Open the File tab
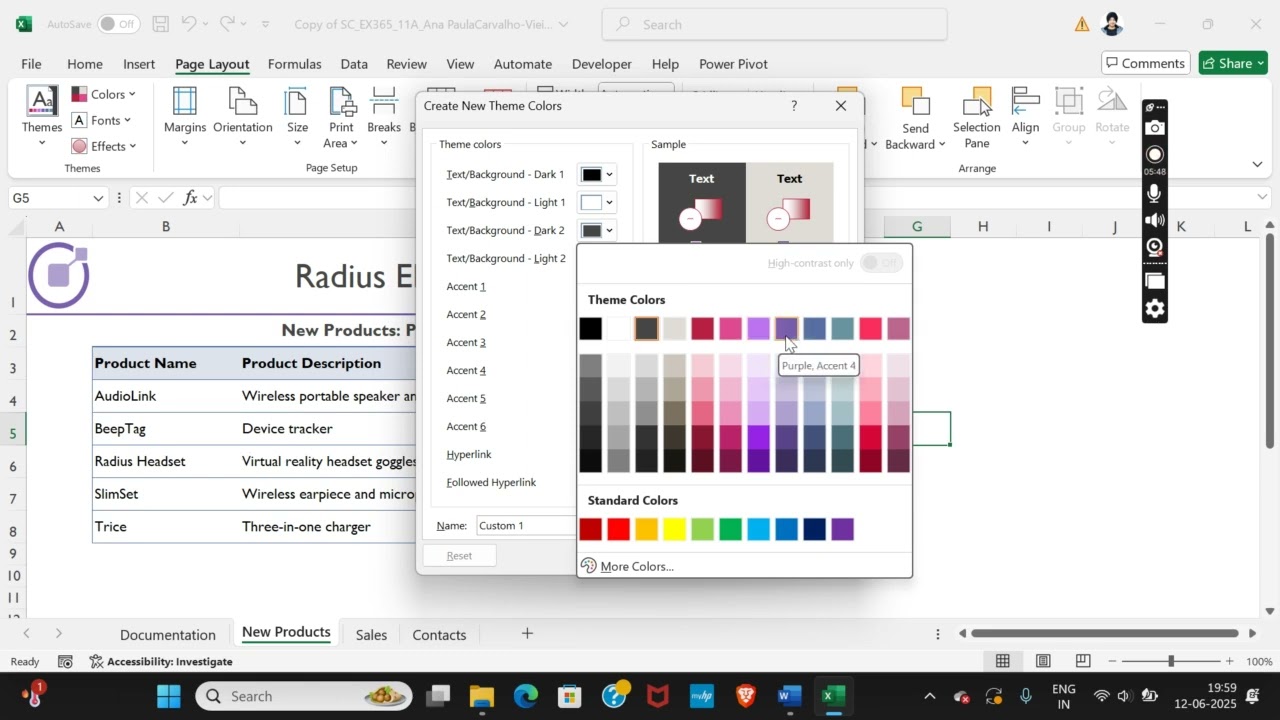1280x720 pixels. (31, 64)
